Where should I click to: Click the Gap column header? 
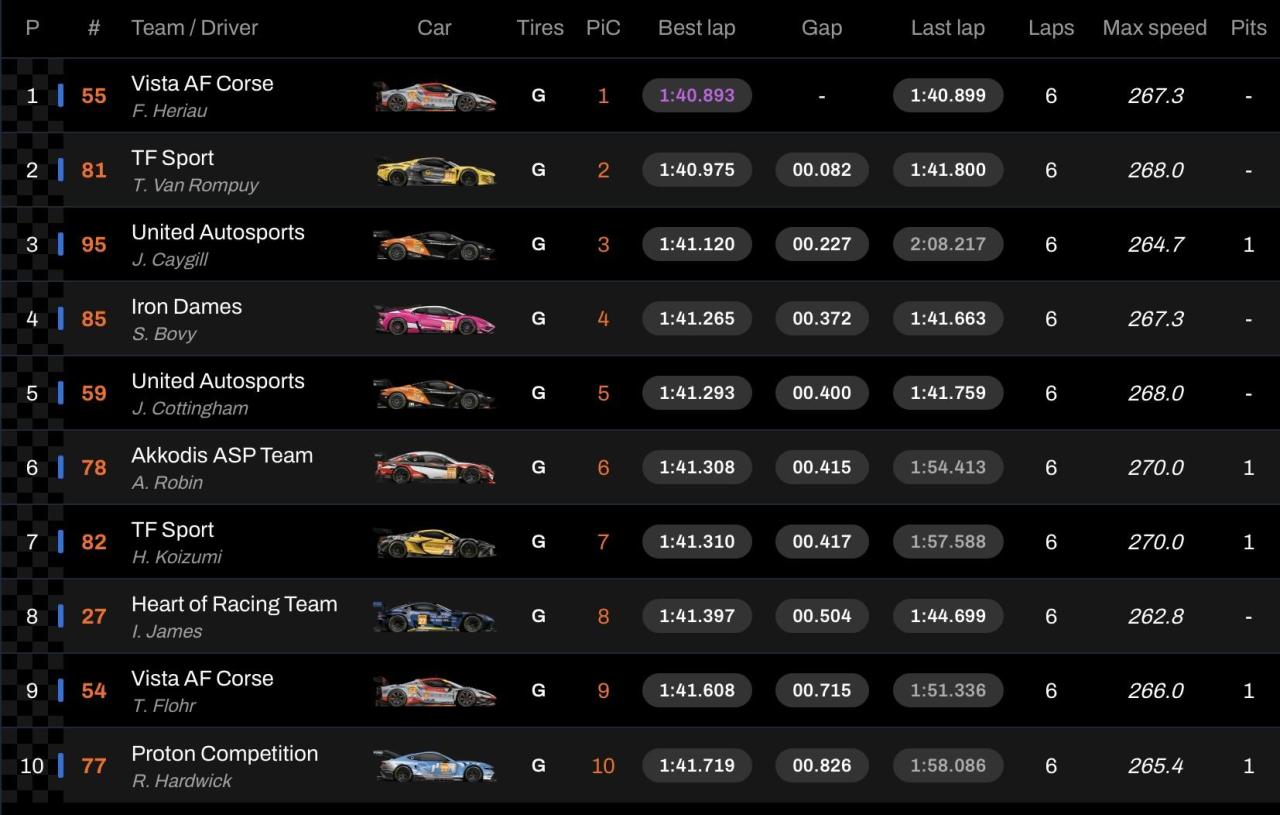click(x=821, y=28)
